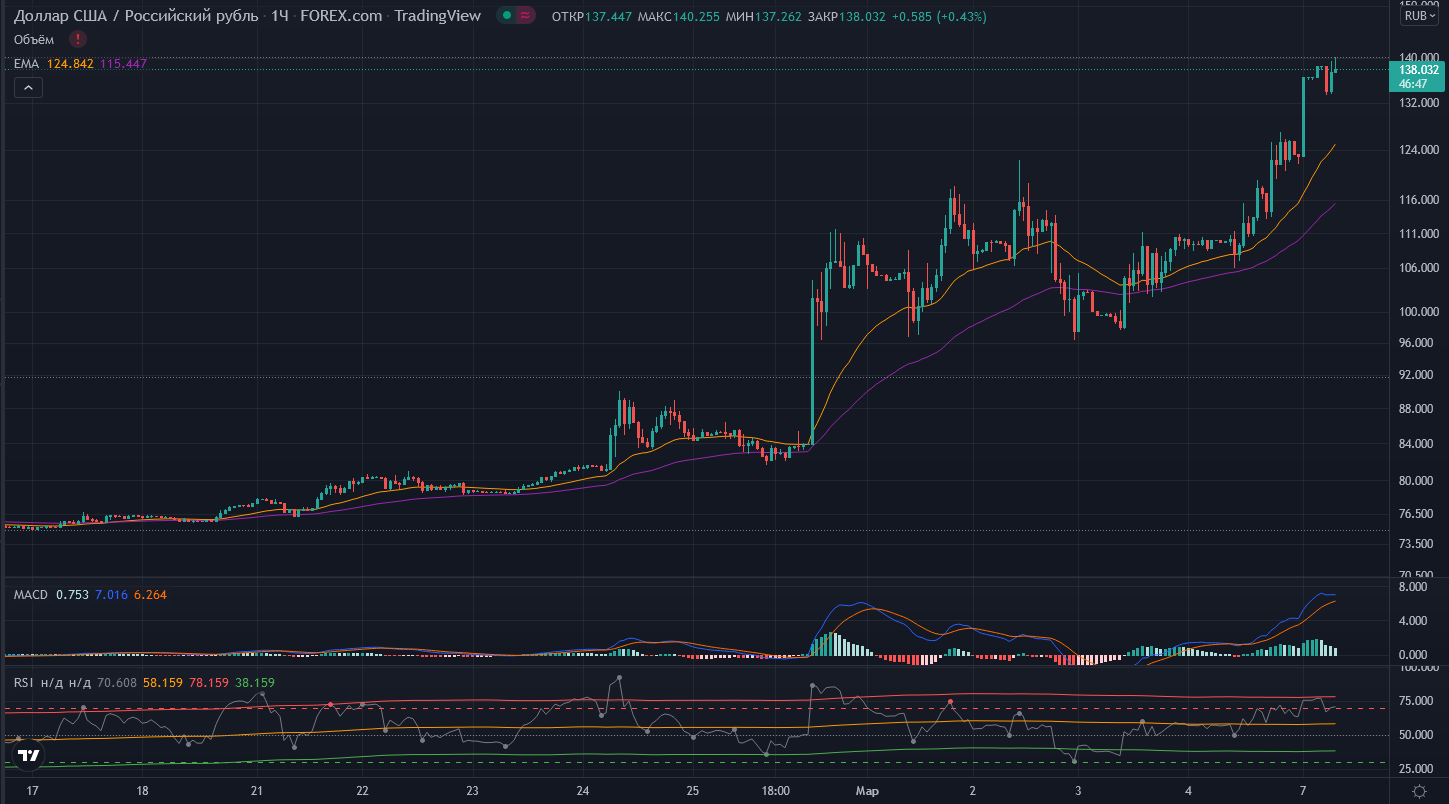
Task: Open the RUB currency dropdown
Action: 1418,15
